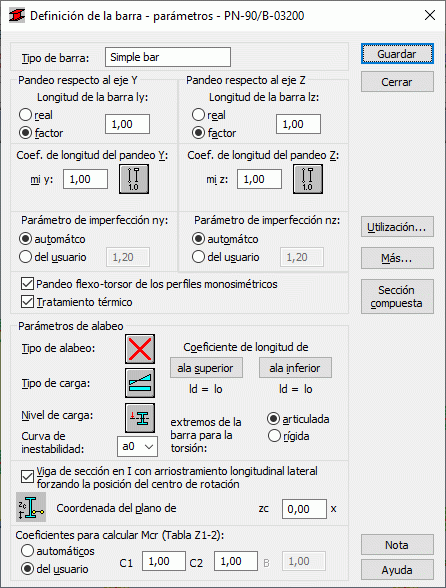Select rígida torsion end option
446x588 pixels.
(x=274, y=436)
